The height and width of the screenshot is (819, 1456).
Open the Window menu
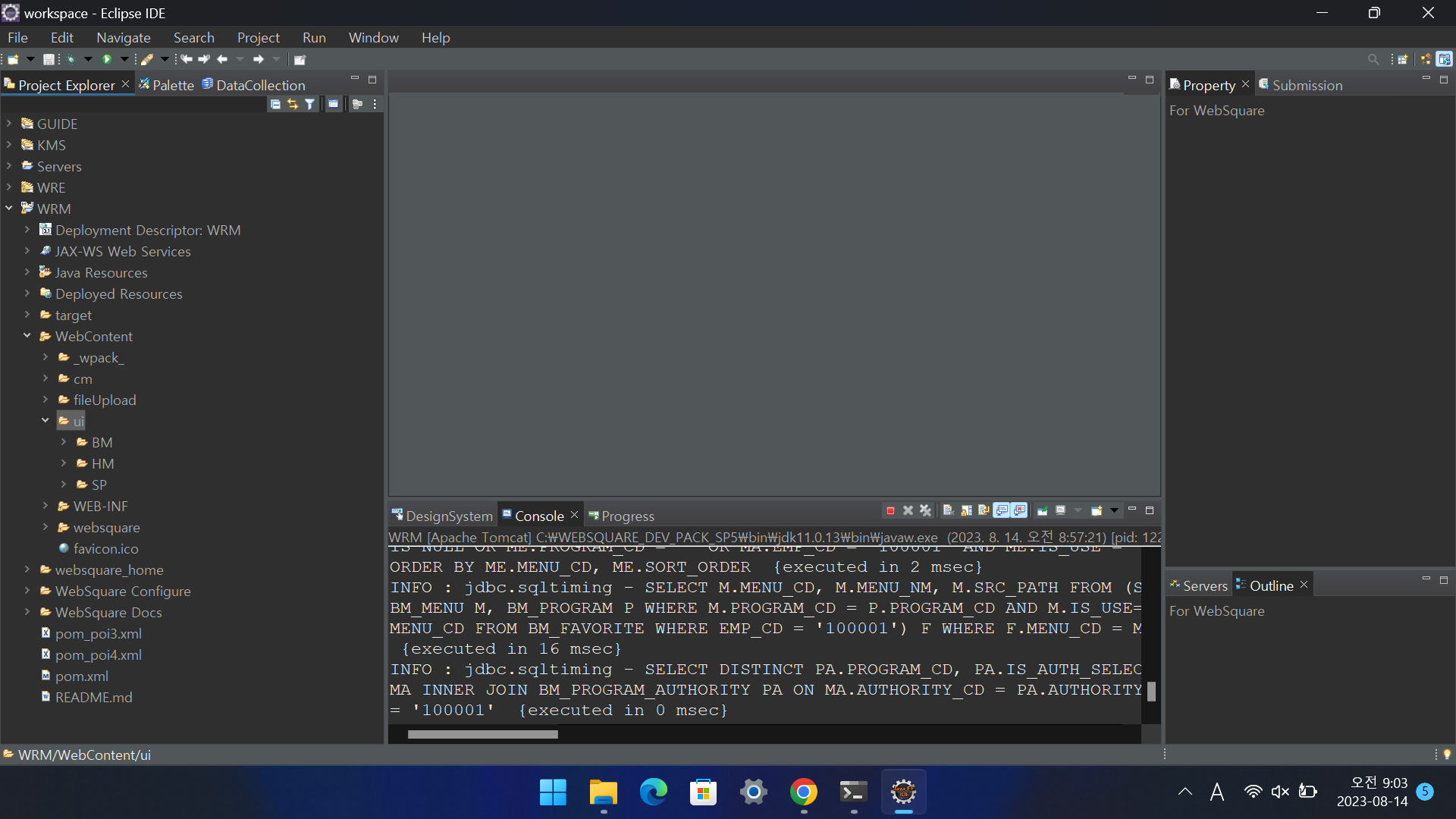coord(373,37)
